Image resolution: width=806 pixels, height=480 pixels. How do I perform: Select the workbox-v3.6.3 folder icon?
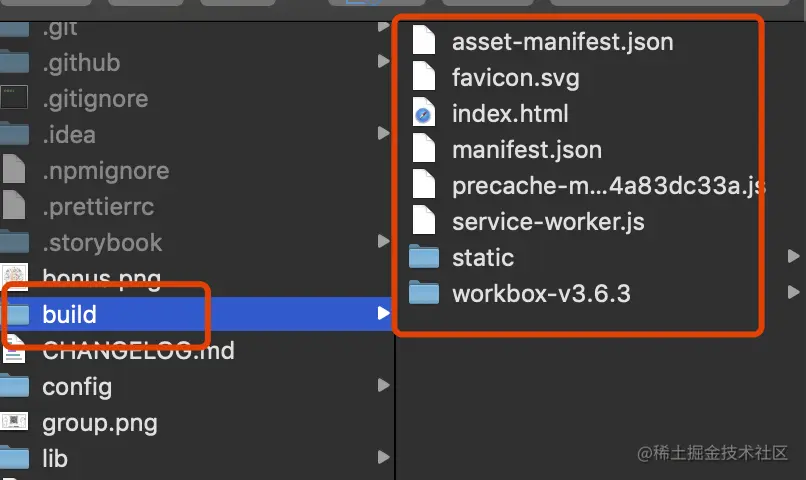[424, 293]
